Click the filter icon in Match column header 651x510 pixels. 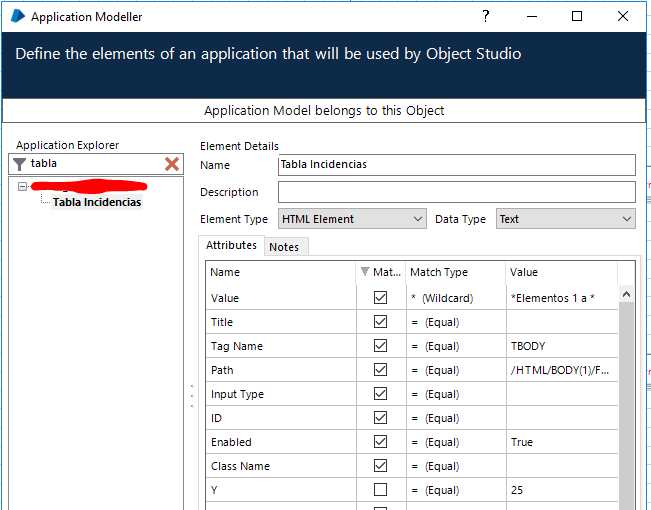pyautogui.click(x=364, y=272)
